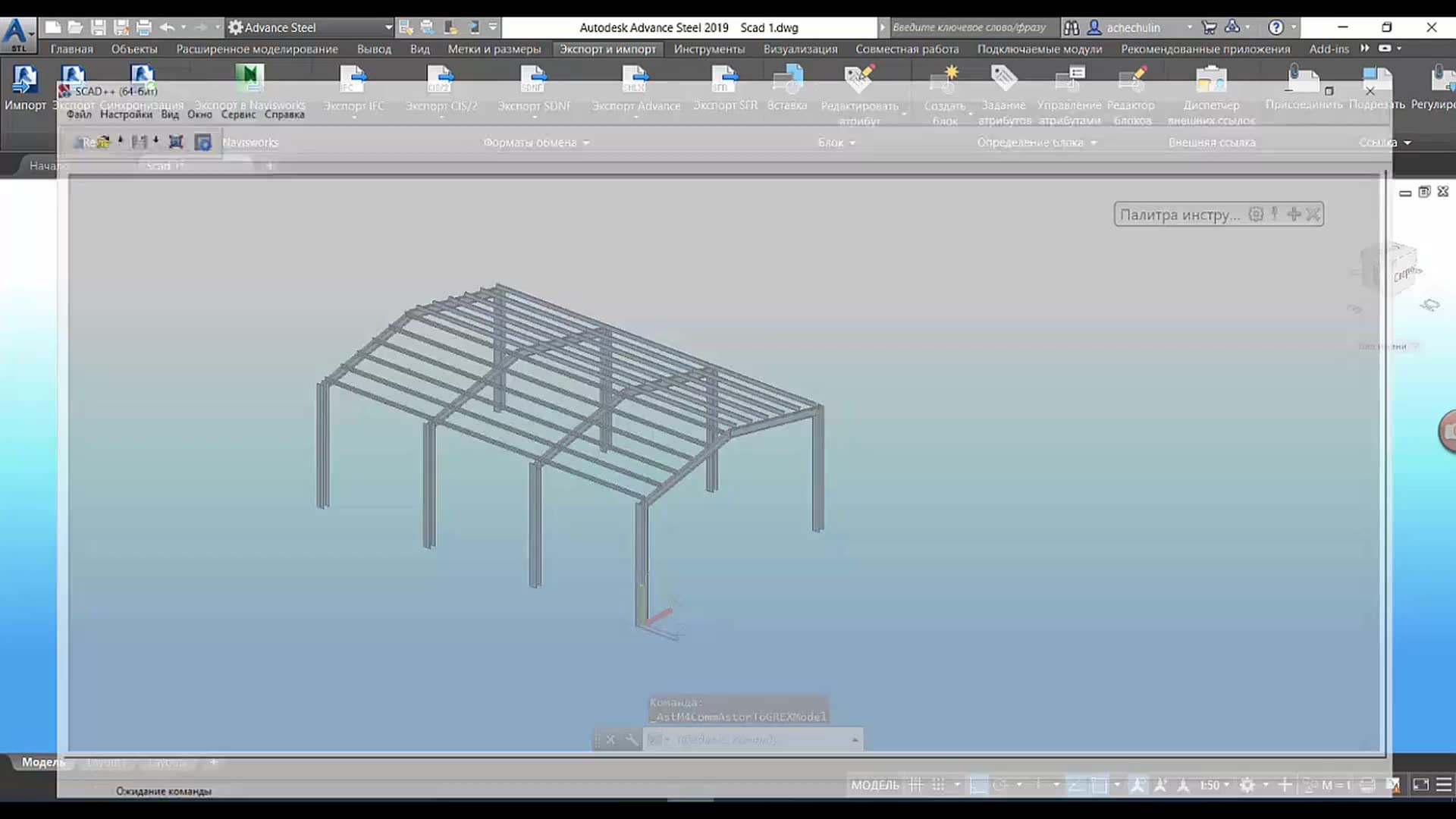The image size is (1456, 819).
Task: Switch to the Главная ribbon tab
Action: pos(72,49)
